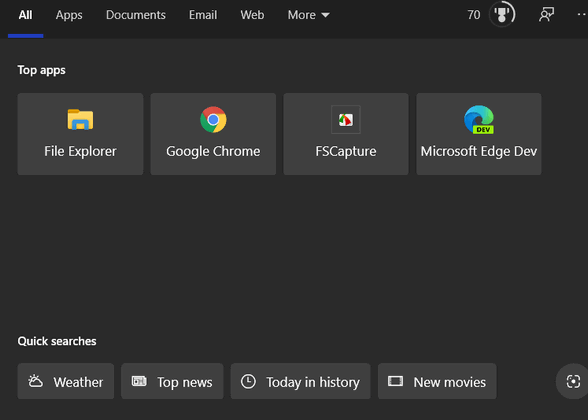Click the screenshot search icon

coord(573,381)
